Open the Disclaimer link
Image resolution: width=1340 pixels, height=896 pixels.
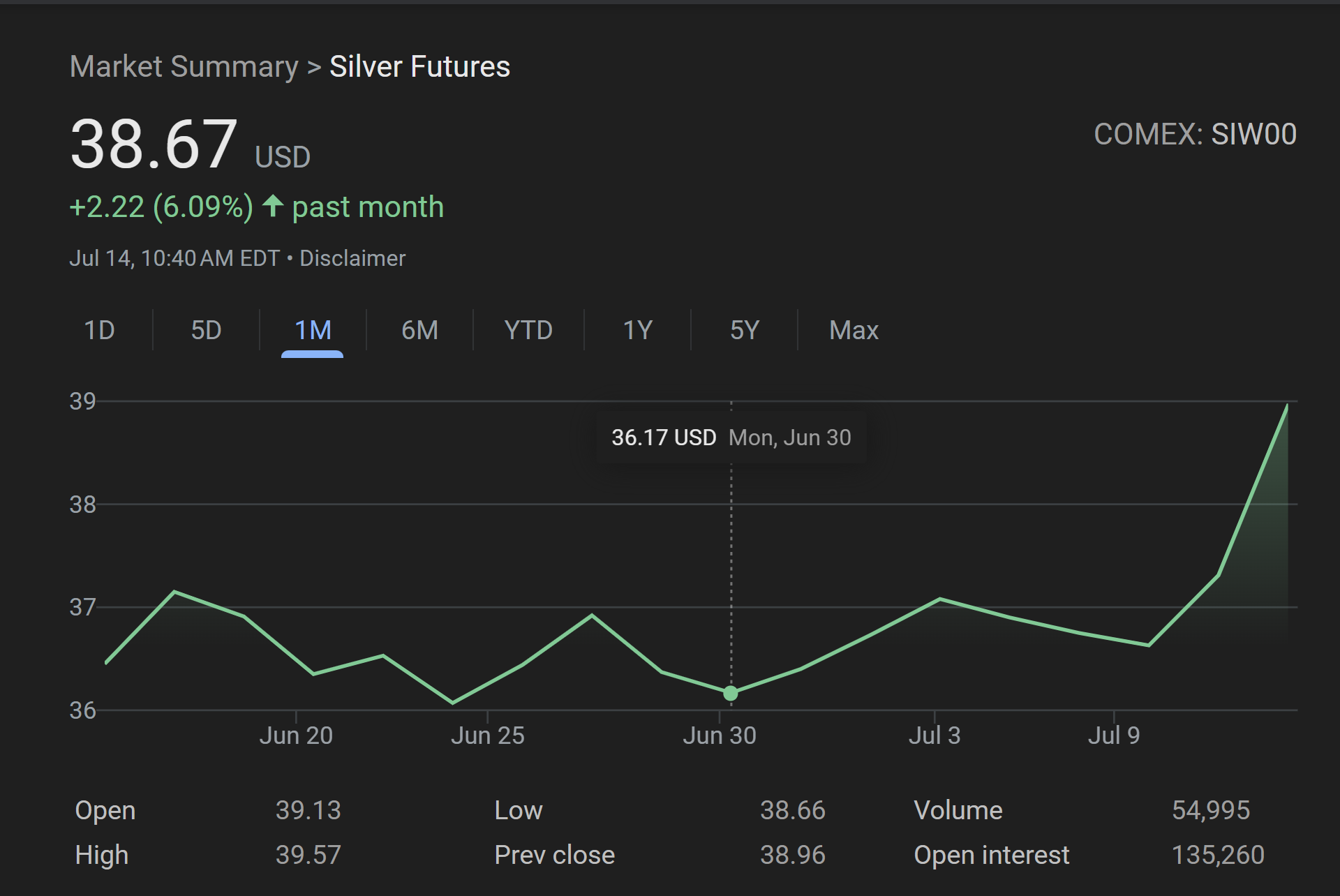coord(352,258)
